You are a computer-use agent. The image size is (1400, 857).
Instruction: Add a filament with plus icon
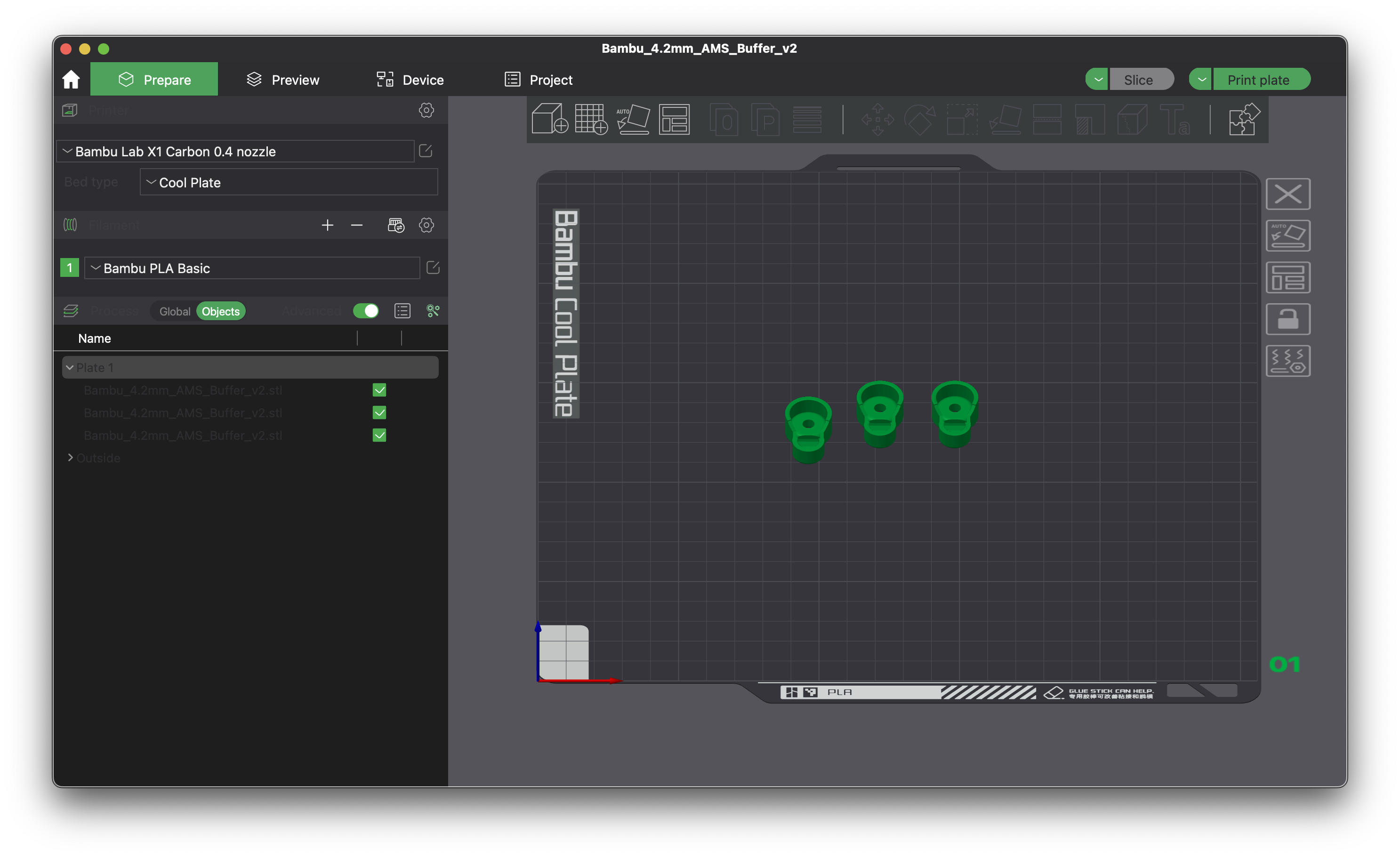pyautogui.click(x=327, y=225)
